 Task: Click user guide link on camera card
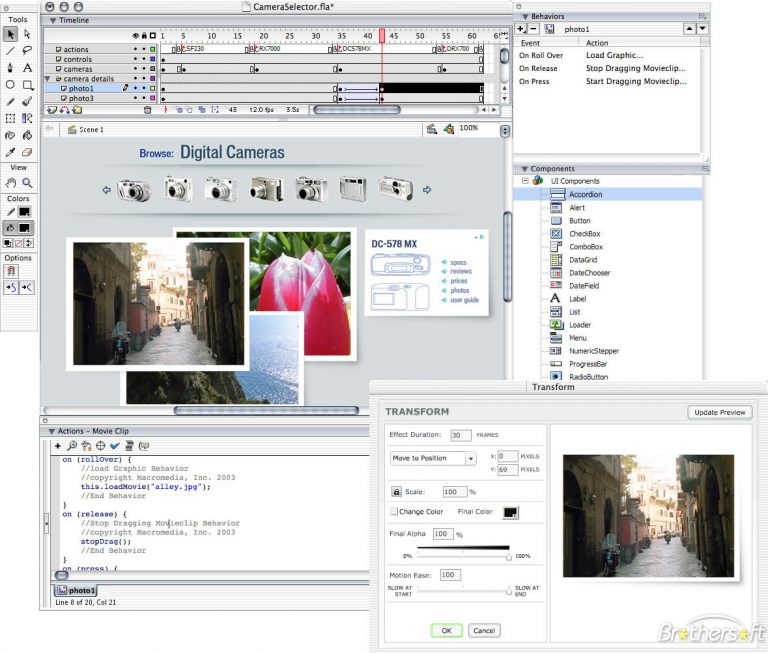pyautogui.click(x=464, y=300)
